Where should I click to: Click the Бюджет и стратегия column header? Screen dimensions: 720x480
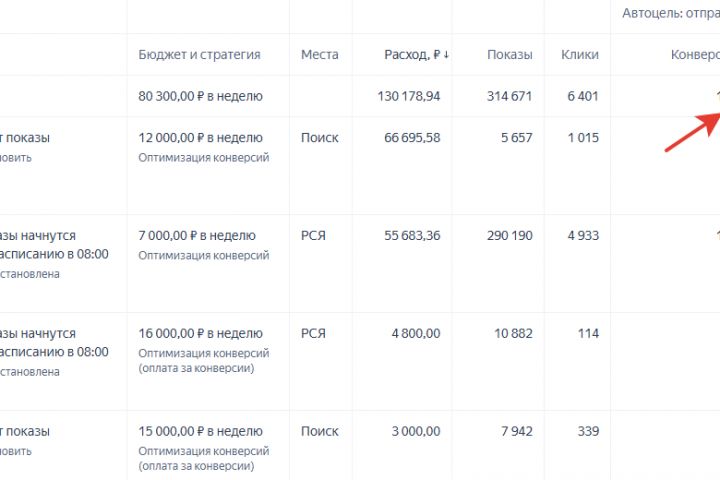tap(199, 55)
